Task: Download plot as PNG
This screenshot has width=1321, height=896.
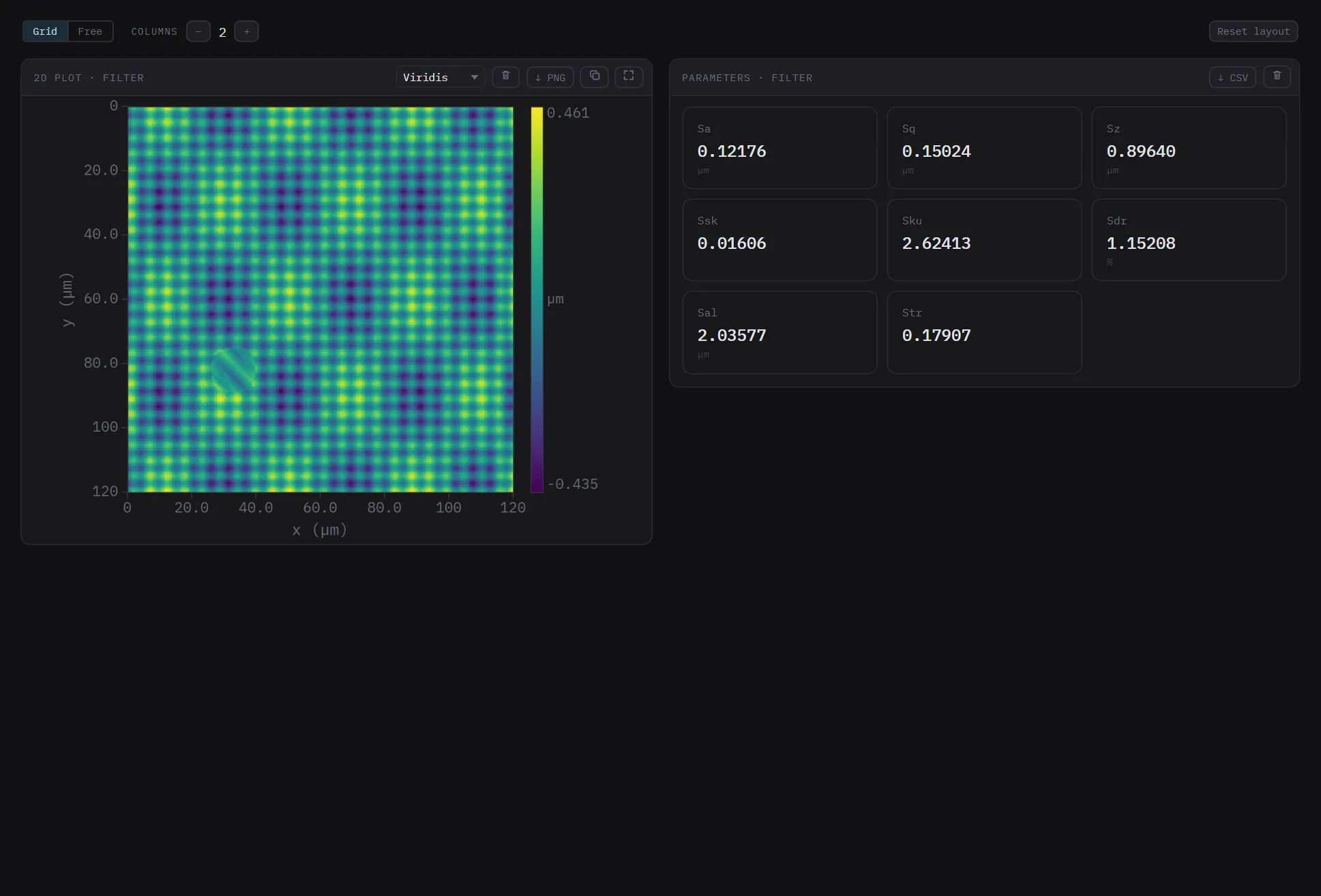Action: click(x=550, y=77)
